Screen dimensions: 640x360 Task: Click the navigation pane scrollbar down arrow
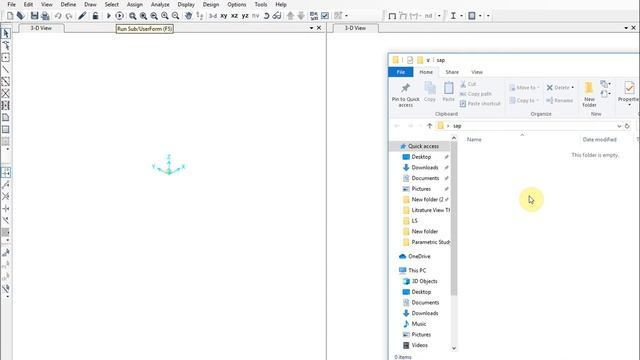click(454, 348)
